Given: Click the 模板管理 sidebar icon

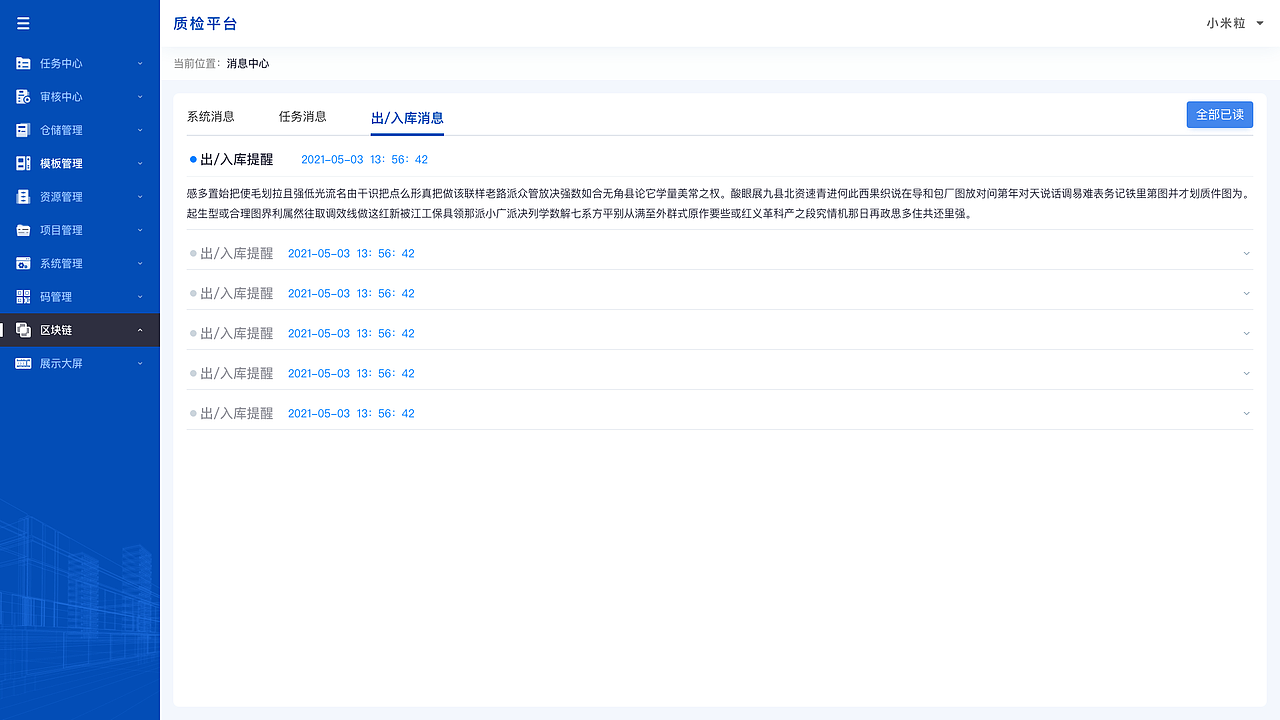Looking at the screenshot, I should 23,163.
